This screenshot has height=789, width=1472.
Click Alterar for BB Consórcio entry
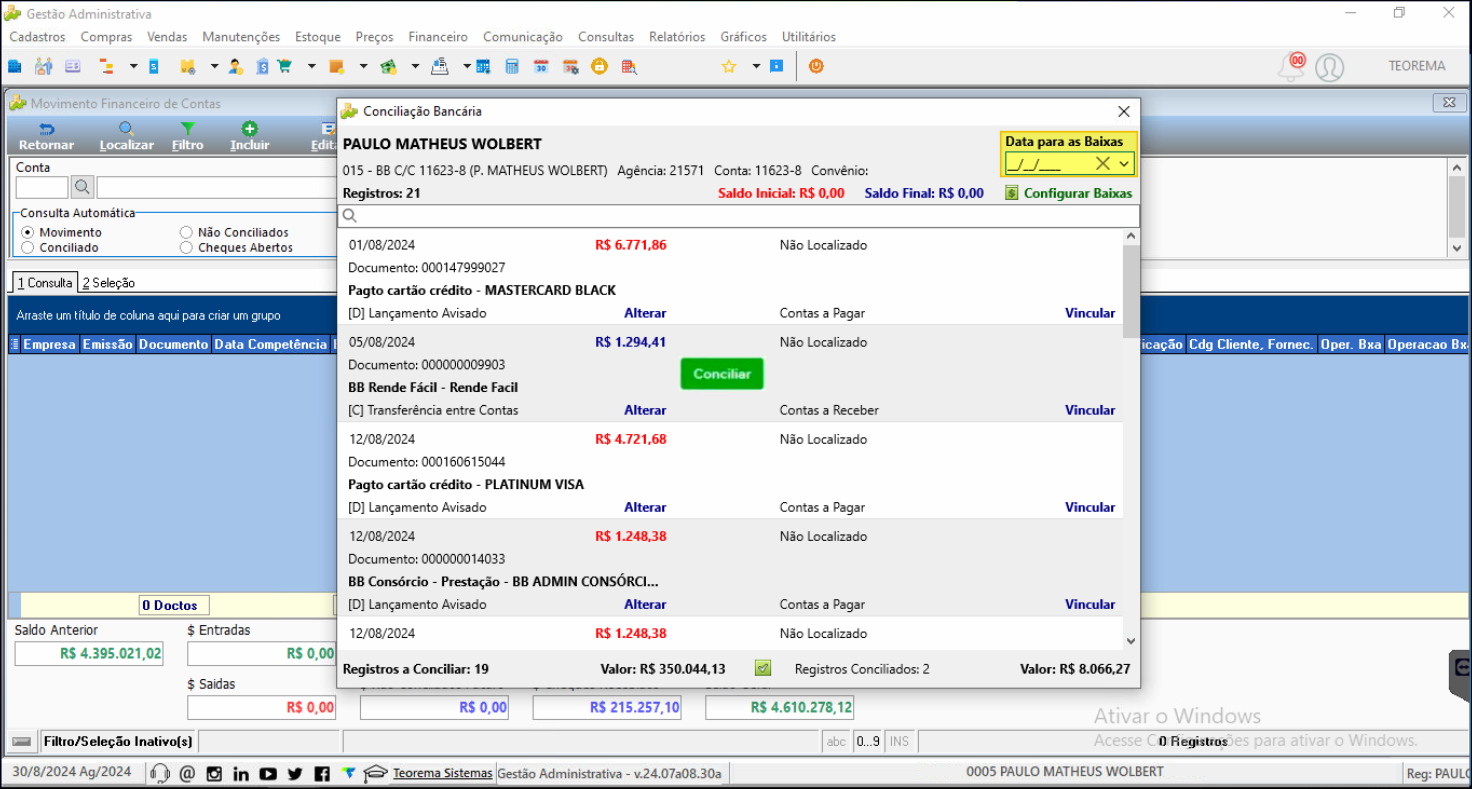tap(645, 604)
